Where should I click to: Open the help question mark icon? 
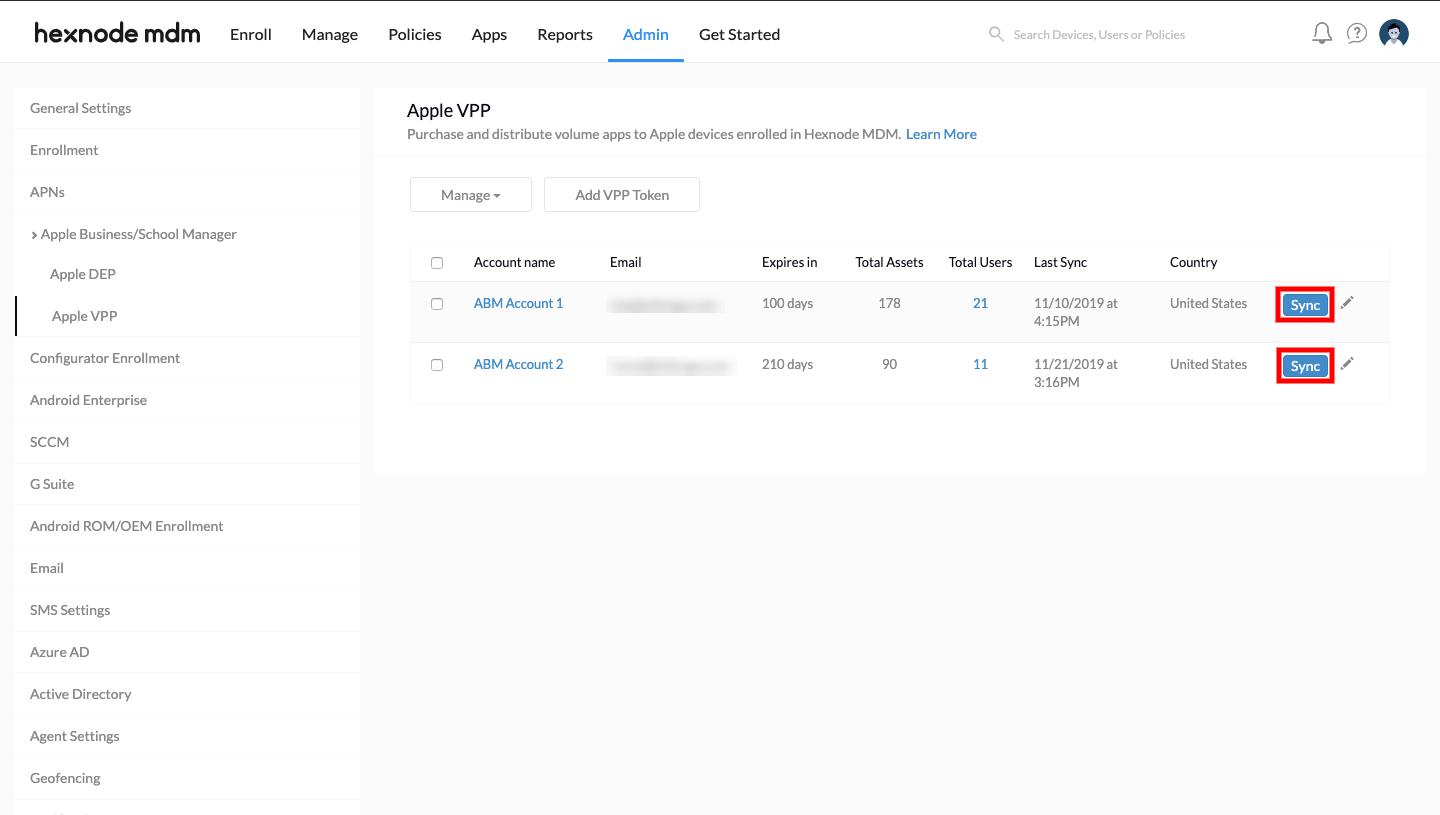pyautogui.click(x=1357, y=34)
